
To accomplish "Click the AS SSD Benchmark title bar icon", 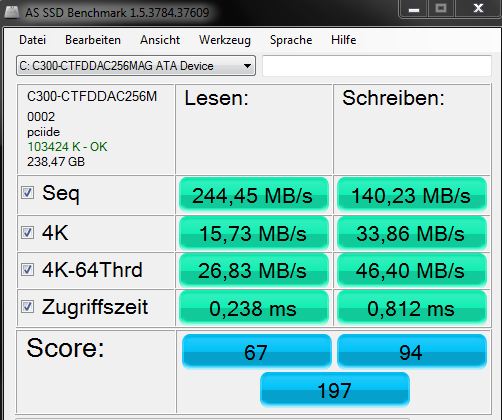I will 11,13.
